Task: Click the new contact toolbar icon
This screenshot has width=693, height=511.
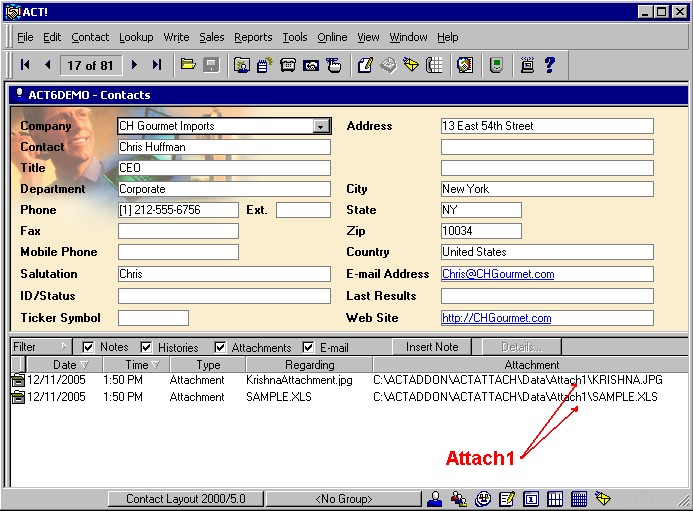Action: (242, 65)
